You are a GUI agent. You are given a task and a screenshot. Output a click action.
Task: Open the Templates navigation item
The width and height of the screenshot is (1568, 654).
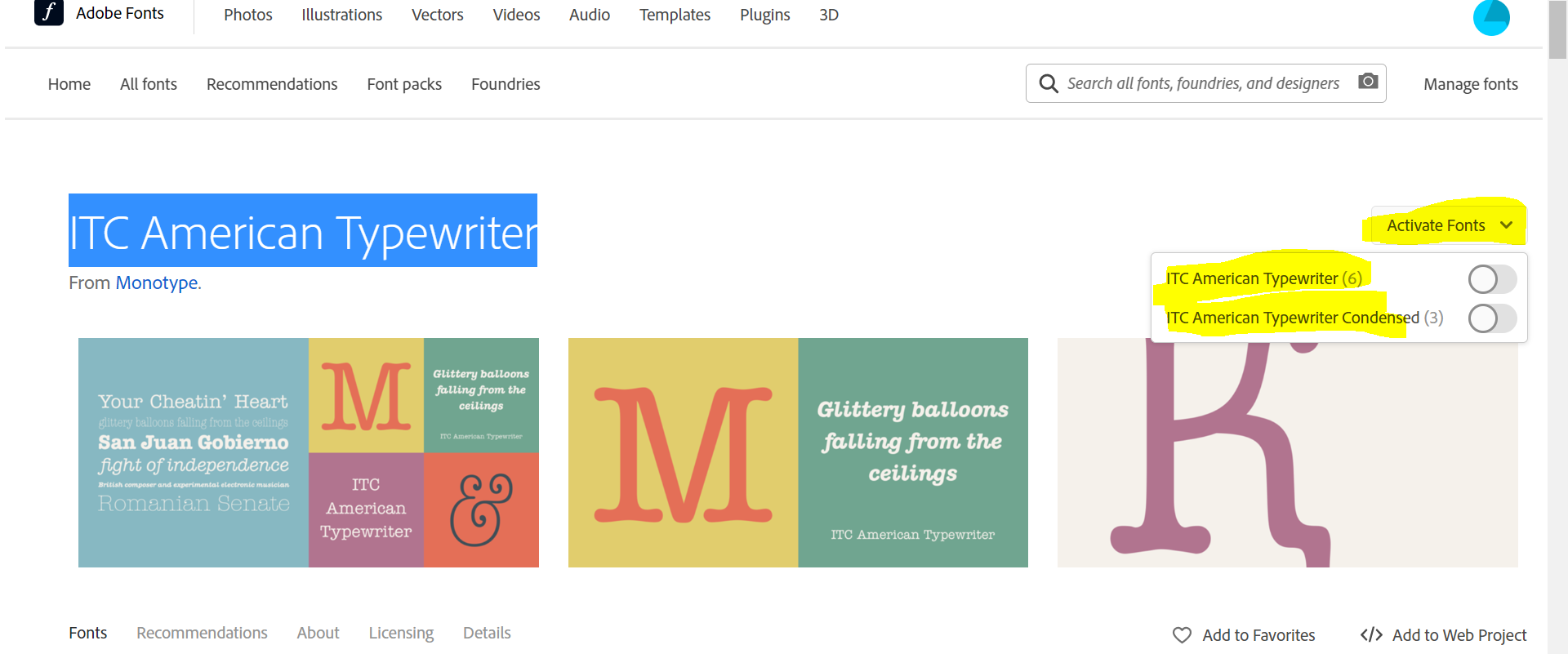coord(675,15)
